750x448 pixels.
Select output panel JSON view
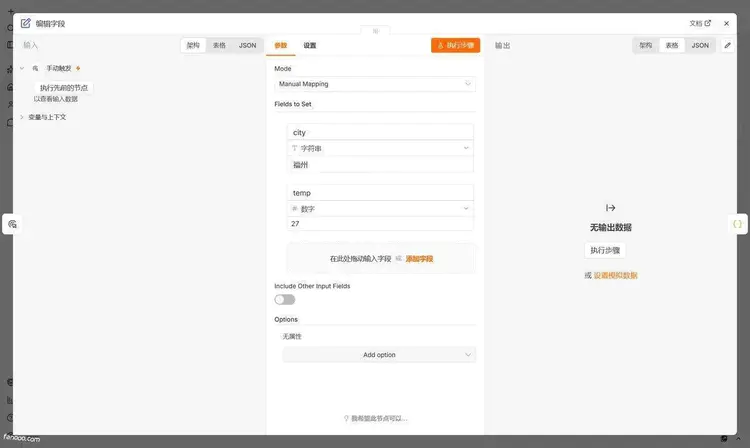[700, 45]
